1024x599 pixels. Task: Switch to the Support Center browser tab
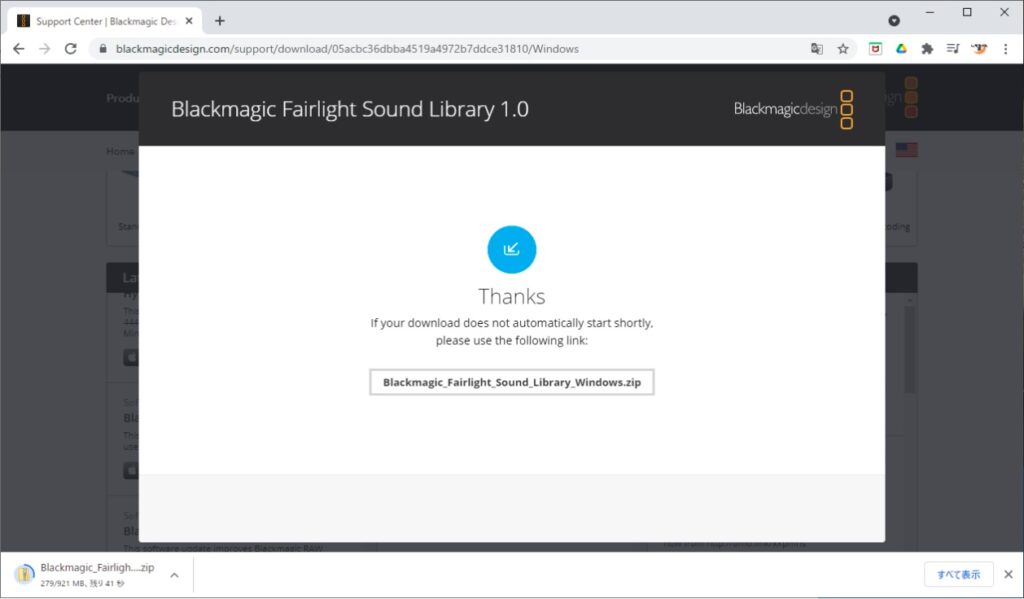(100, 19)
